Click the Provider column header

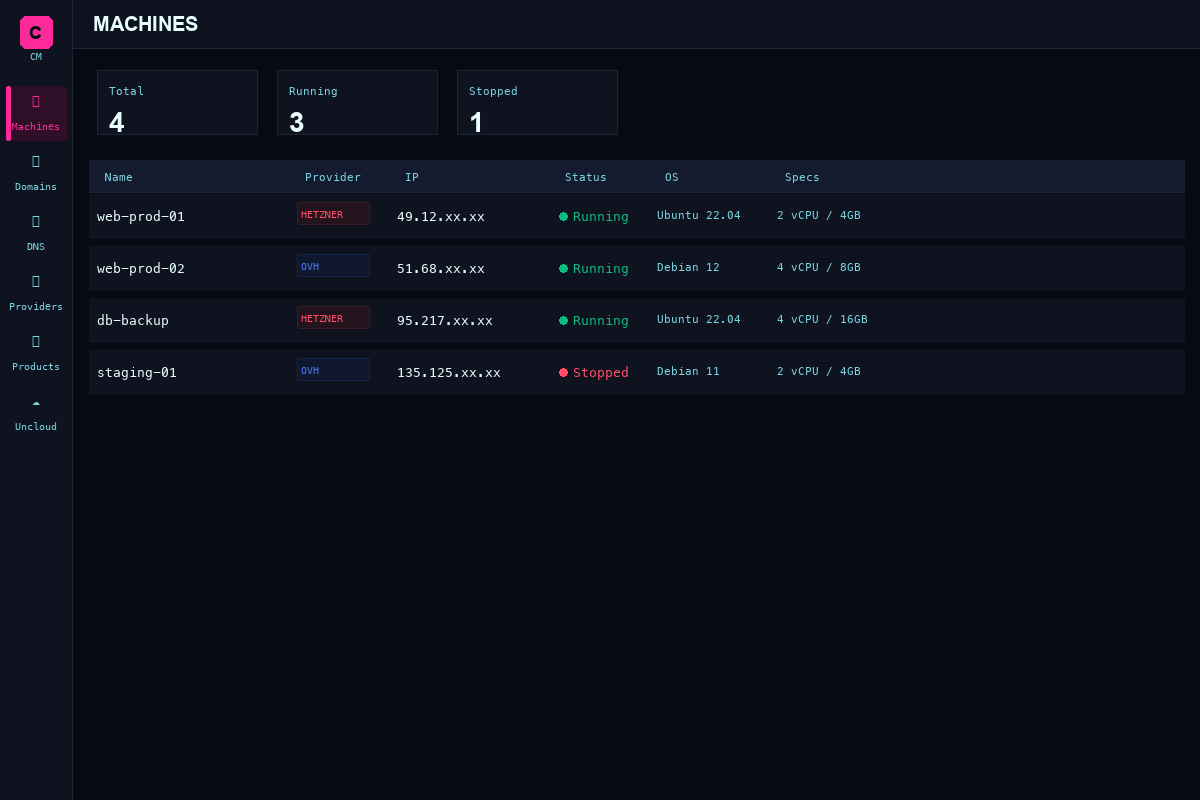(333, 177)
